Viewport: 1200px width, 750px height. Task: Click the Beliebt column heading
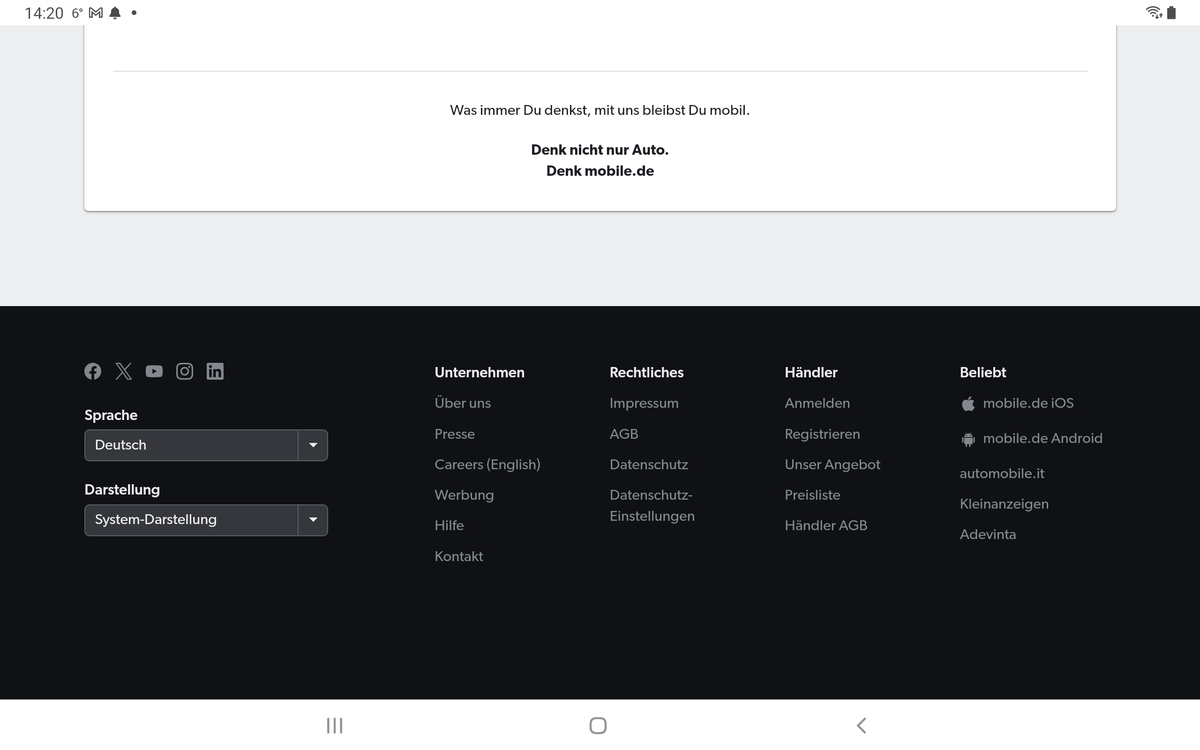click(983, 372)
